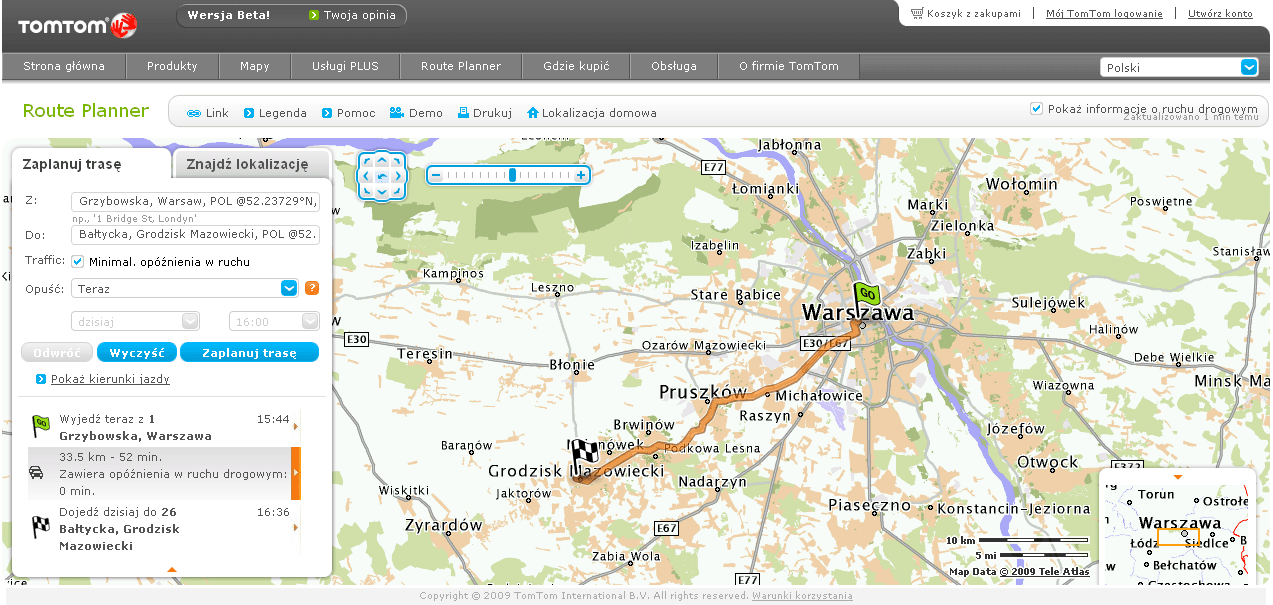
Task: Toggle Pokaż informacje o ruchu drogowym checkbox
Action: point(1037,108)
